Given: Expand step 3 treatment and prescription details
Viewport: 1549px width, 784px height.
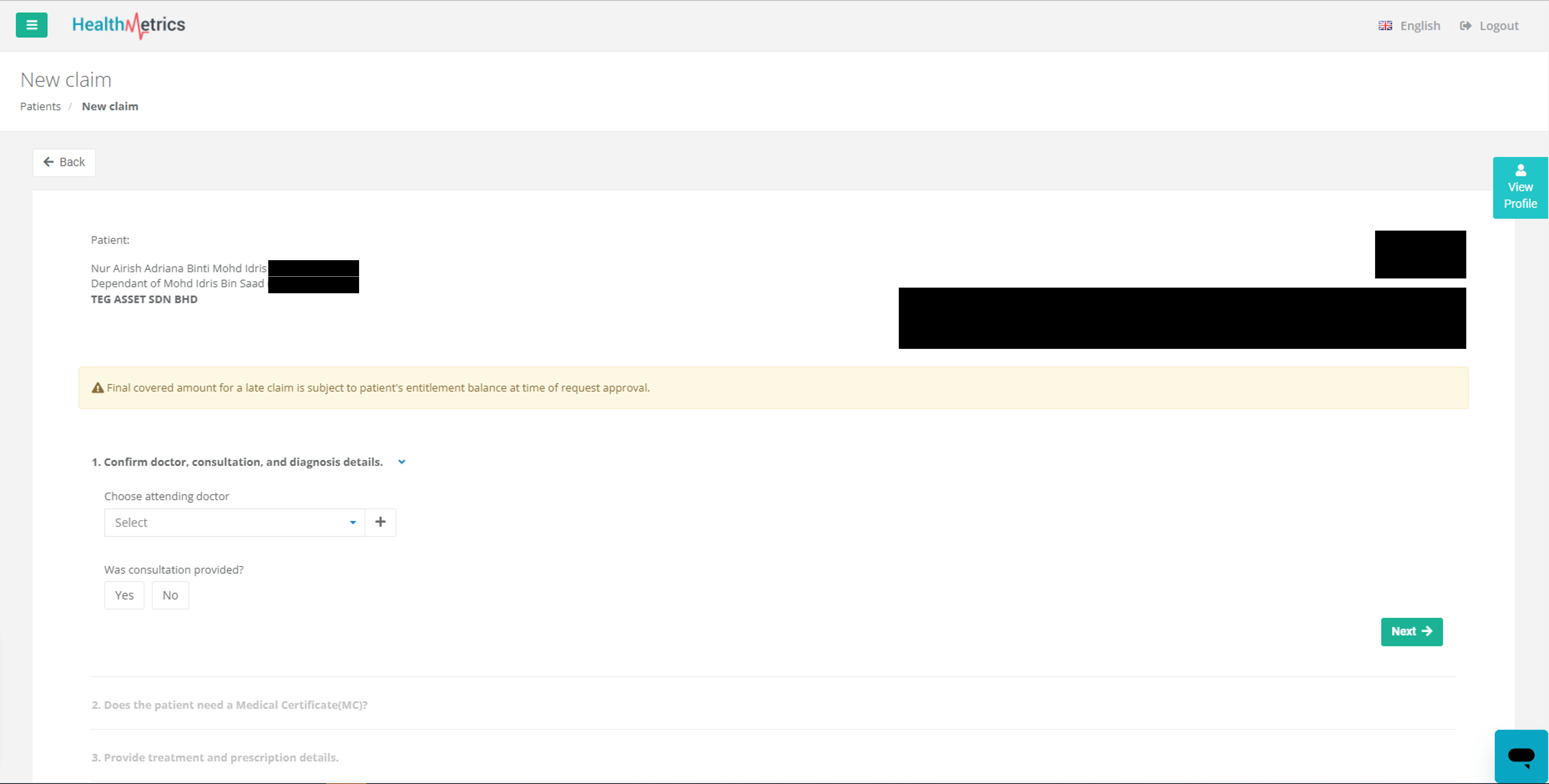Looking at the screenshot, I should click(x=215, y=758).
